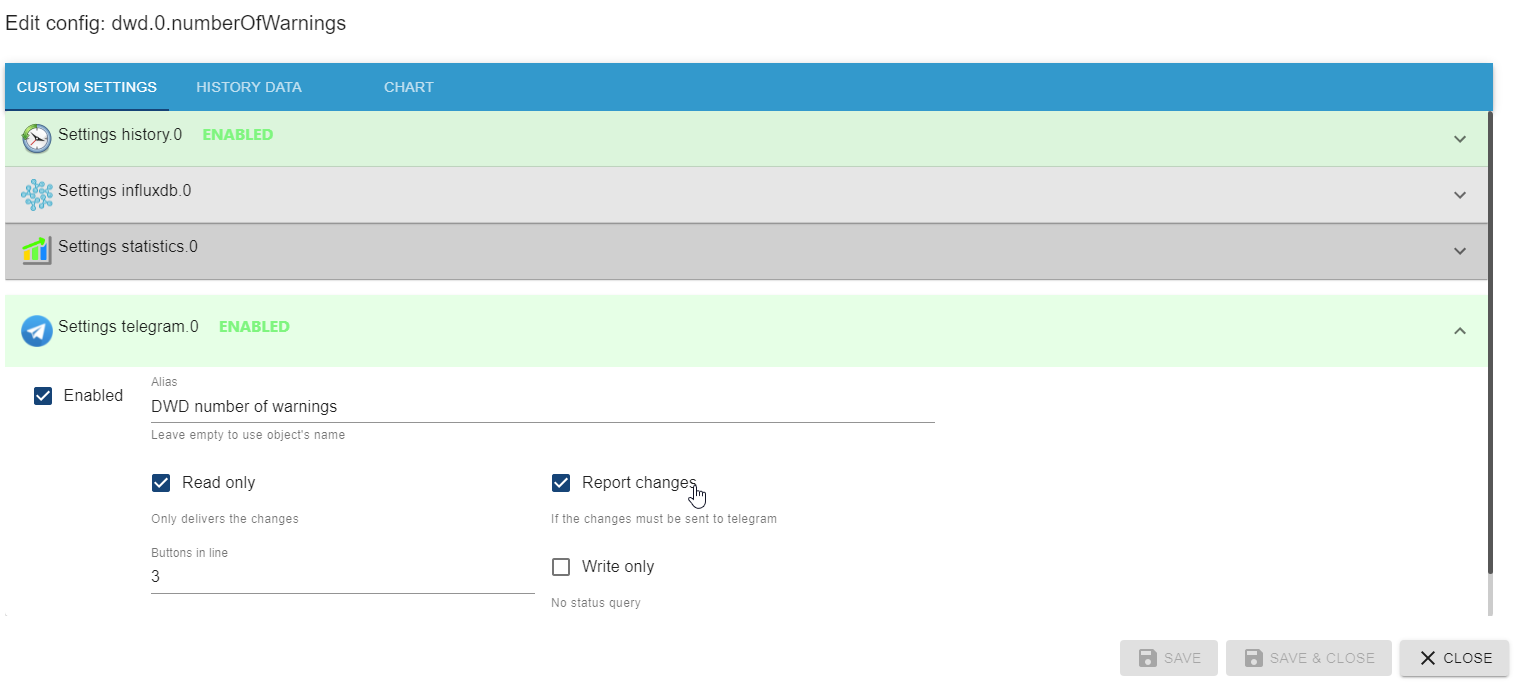This screenshot has width=1514, height=682.
Task: Click the statistics.0 chart icon
Action: coord(37,249)
